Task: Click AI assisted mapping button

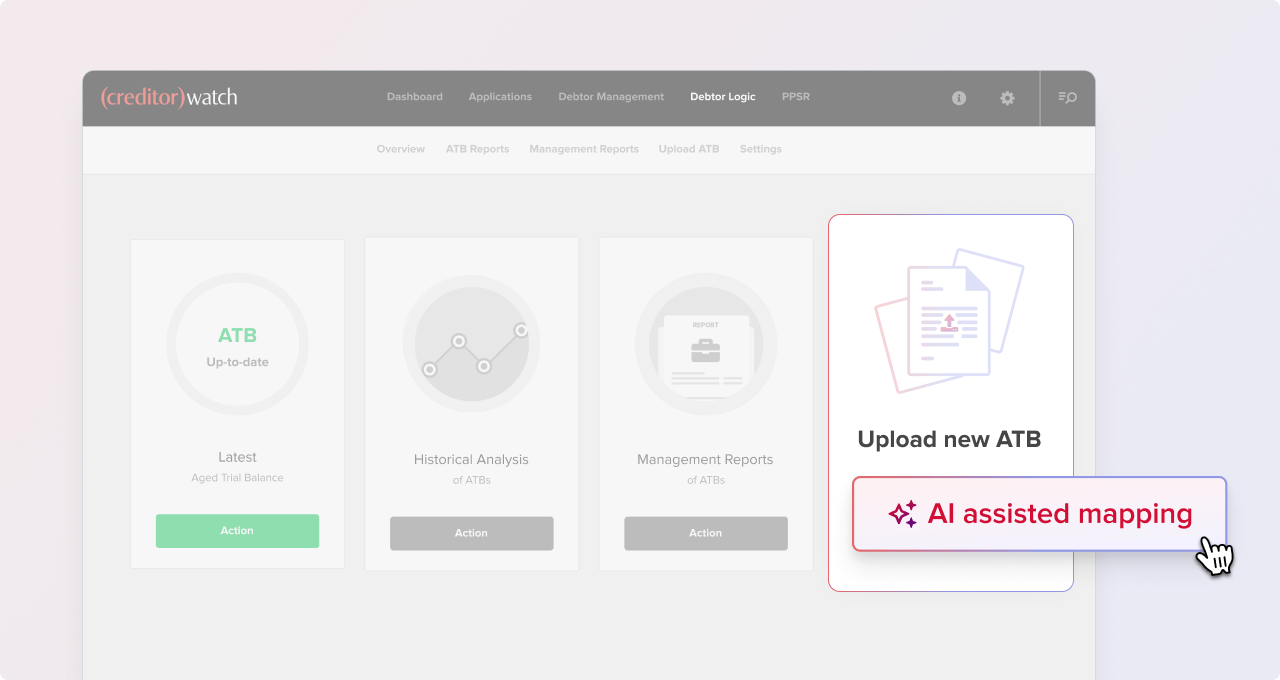Action: coord(1039,514)
